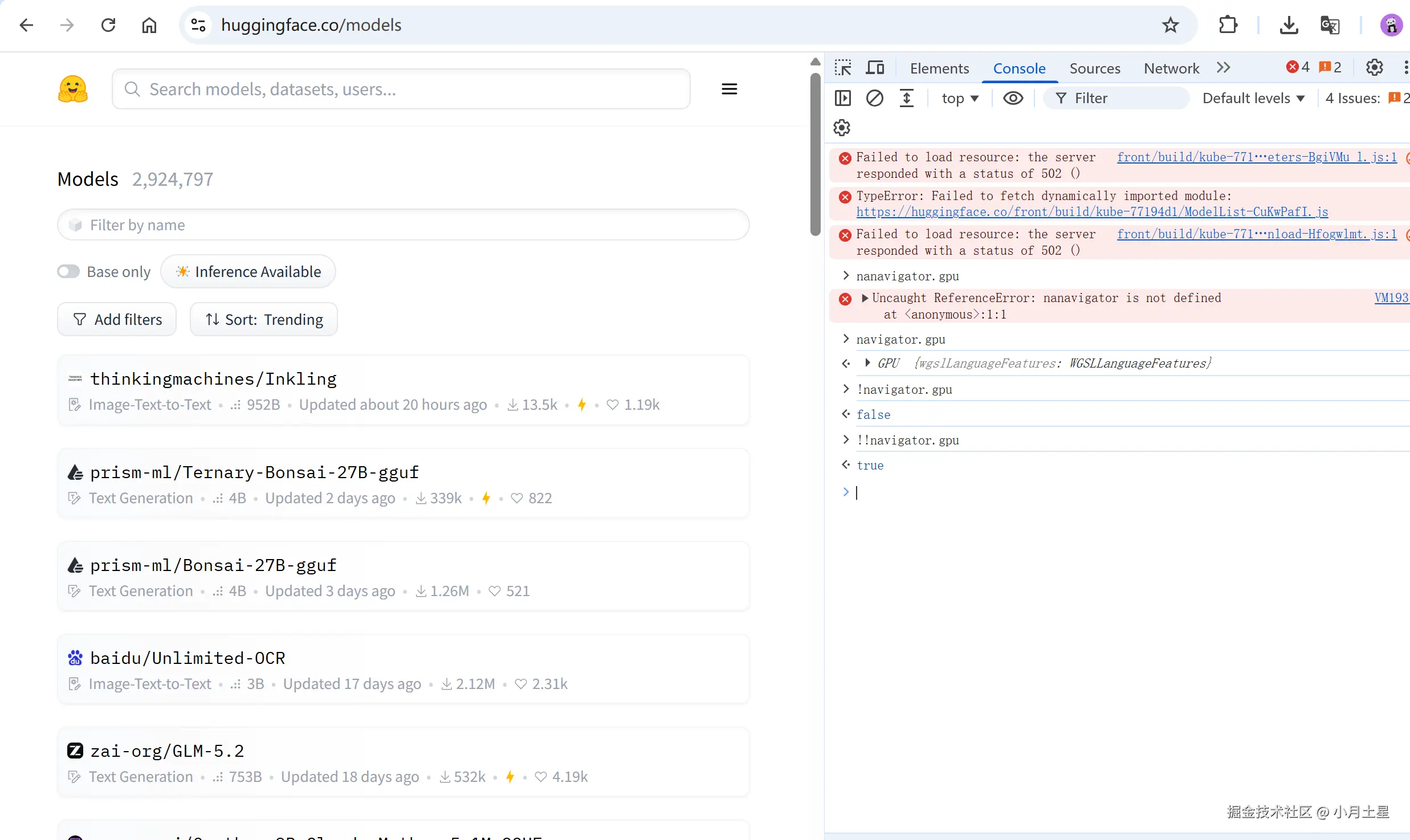
Task: Click the browser forward arrow
Action: tap(67, 25)
